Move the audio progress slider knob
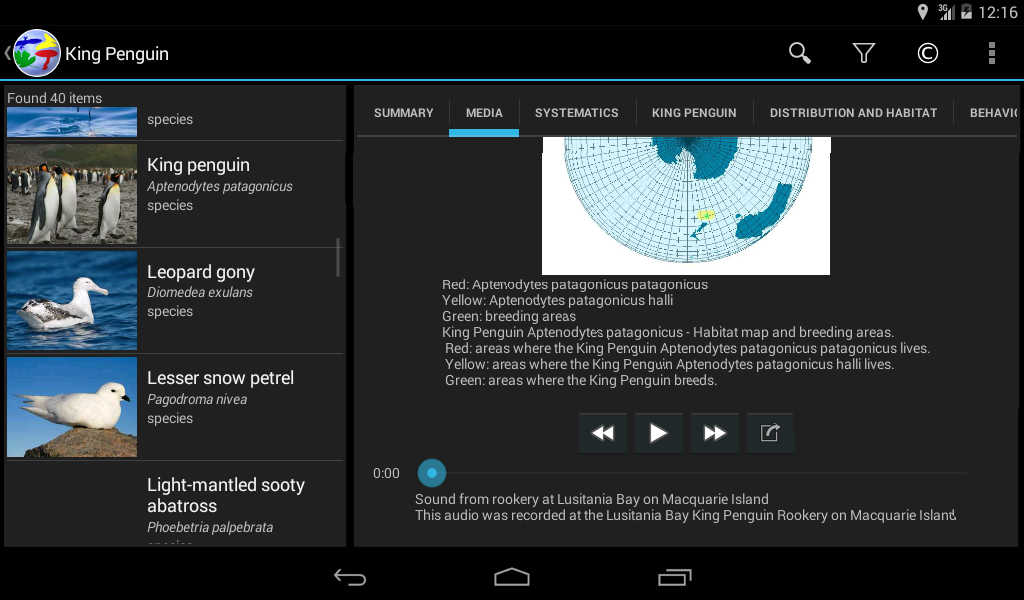1024x600 pixels. pos(432,473)
